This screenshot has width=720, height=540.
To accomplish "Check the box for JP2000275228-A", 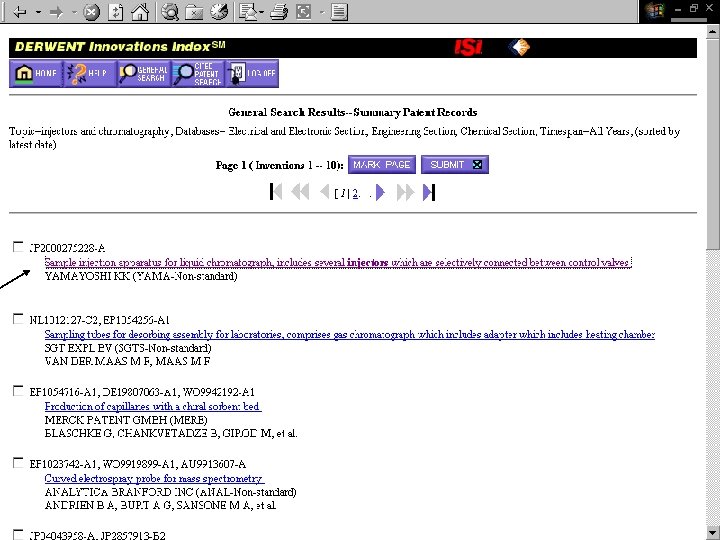I will click(x=18, y=247).
